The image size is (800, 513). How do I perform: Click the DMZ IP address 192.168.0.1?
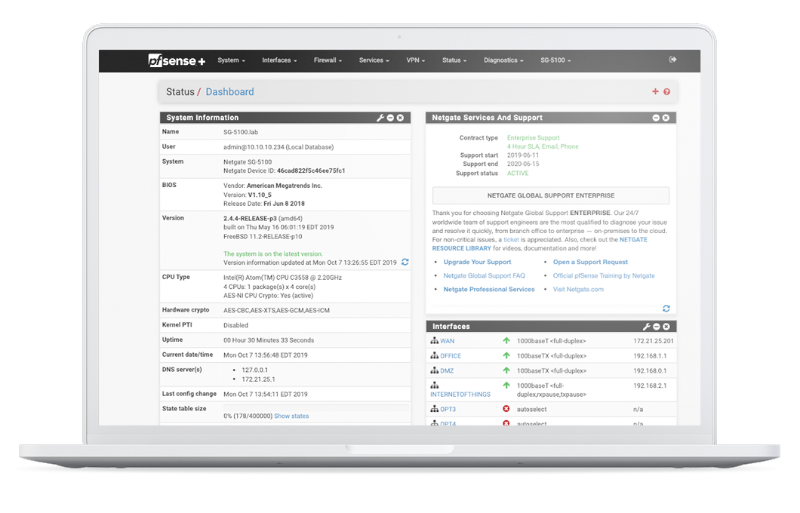click(649, 371)
